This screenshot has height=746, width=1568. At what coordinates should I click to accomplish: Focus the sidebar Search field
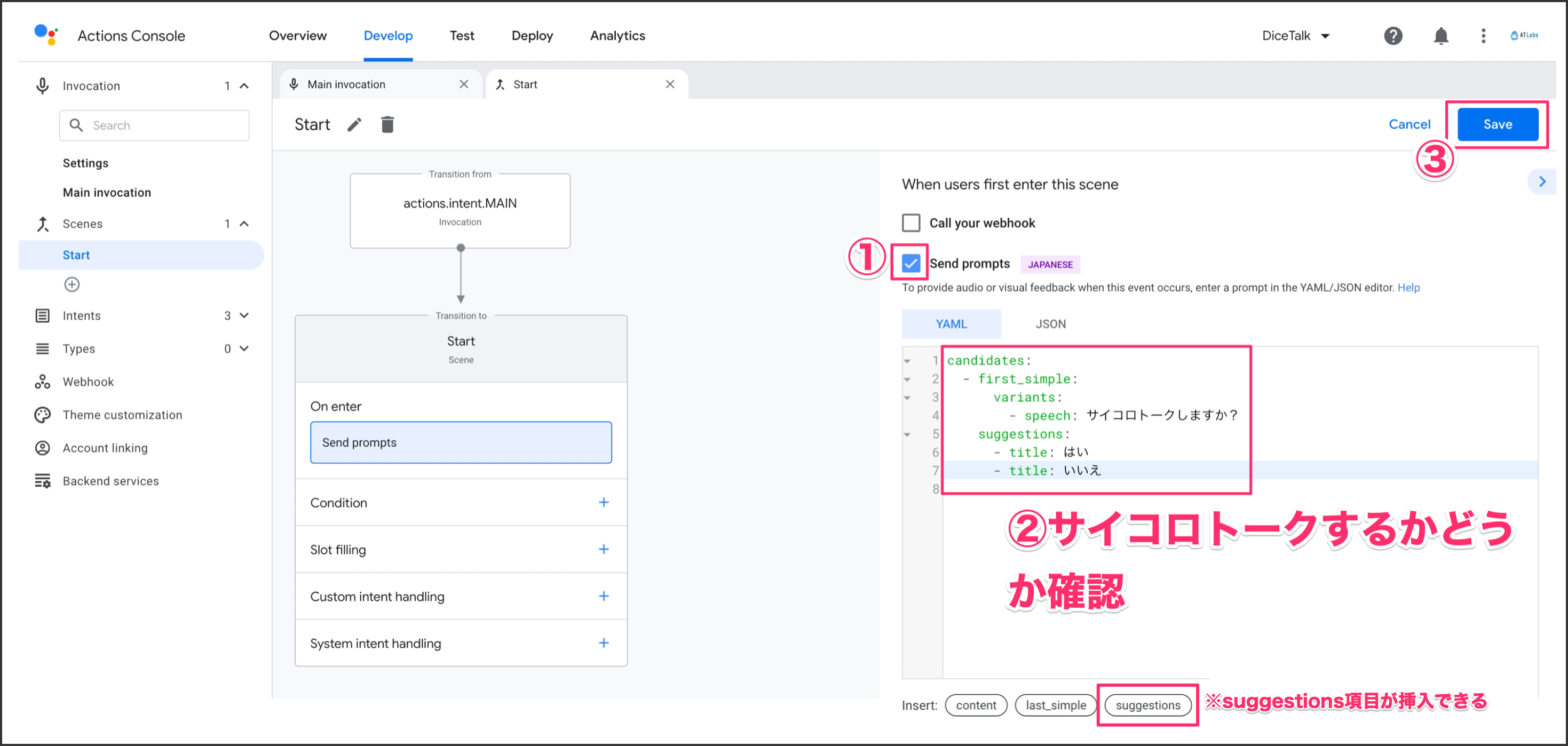point(154,125)
